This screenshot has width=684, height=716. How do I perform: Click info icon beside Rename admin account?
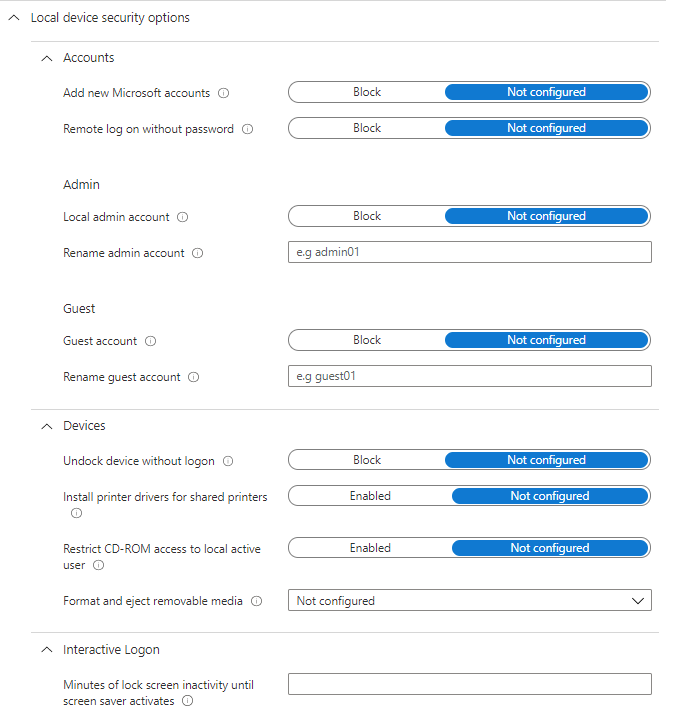[198, 254]
